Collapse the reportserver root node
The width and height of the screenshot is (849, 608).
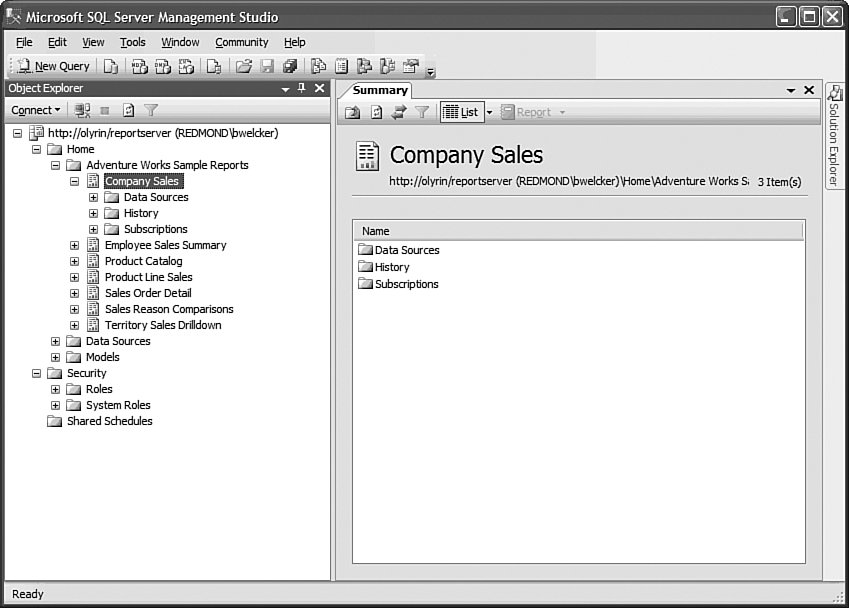click(x=17, y=133)
